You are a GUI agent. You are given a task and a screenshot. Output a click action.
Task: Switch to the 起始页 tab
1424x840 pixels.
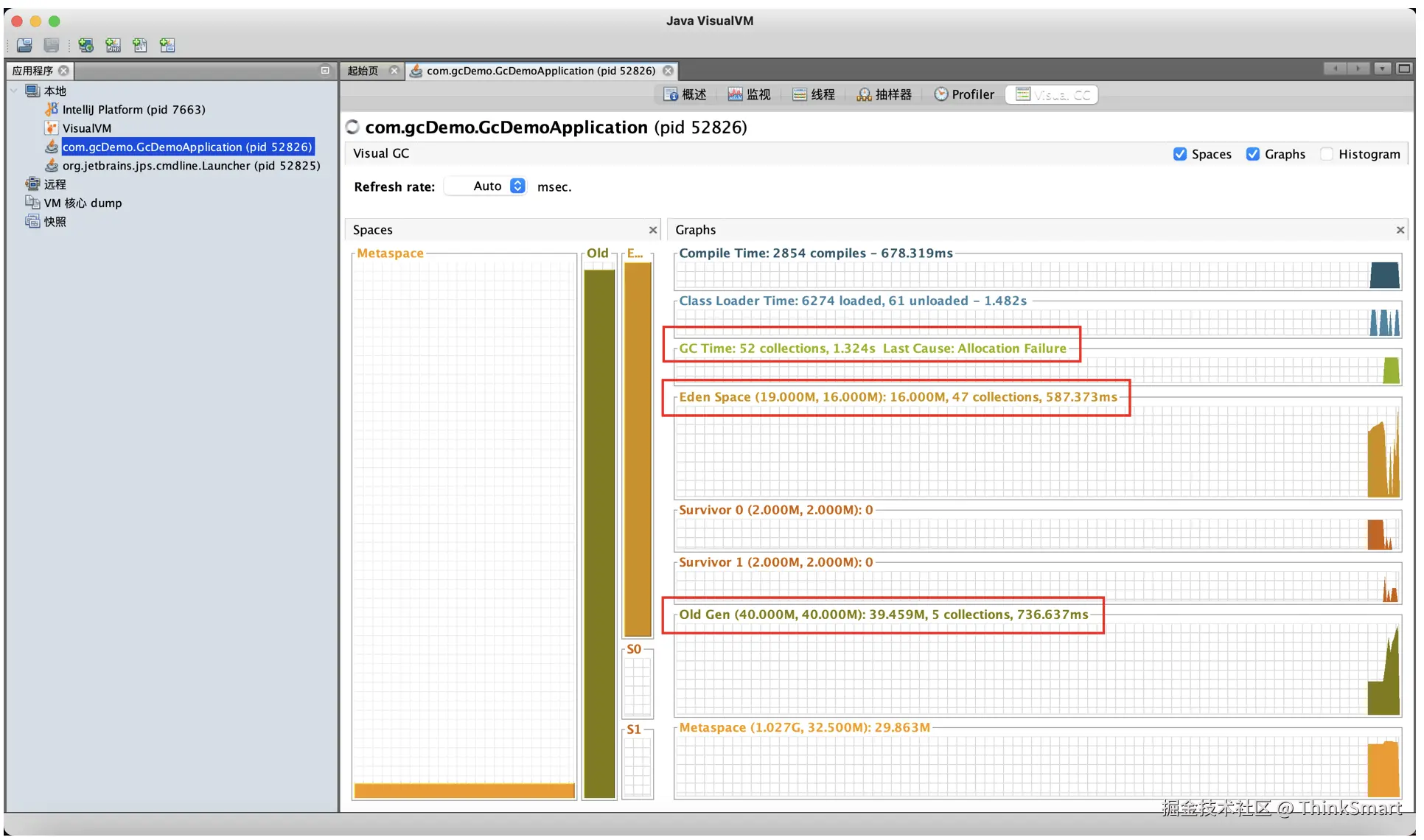tap(363, 71)
